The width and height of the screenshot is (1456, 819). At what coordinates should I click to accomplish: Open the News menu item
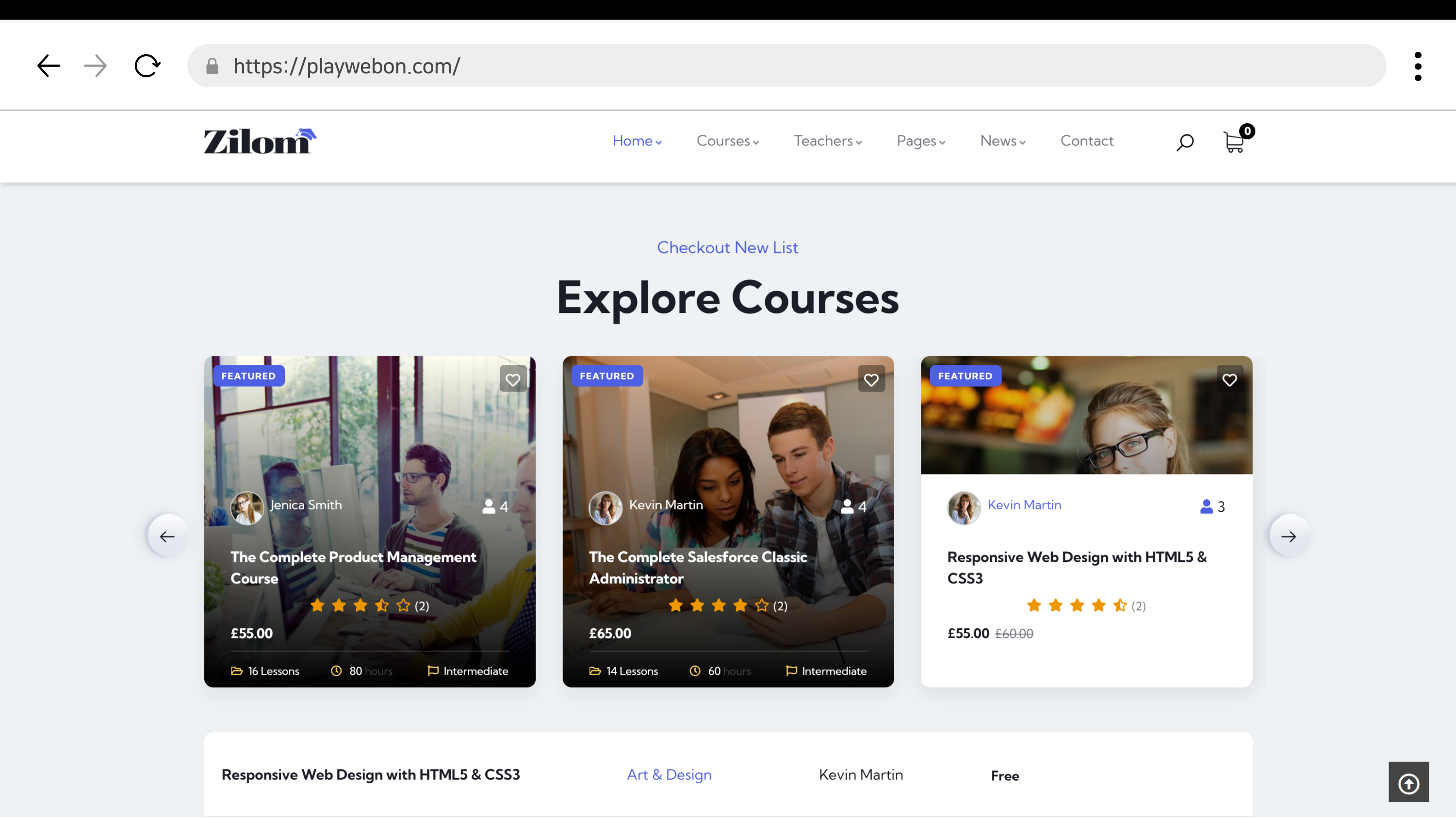click(1002, 141)
